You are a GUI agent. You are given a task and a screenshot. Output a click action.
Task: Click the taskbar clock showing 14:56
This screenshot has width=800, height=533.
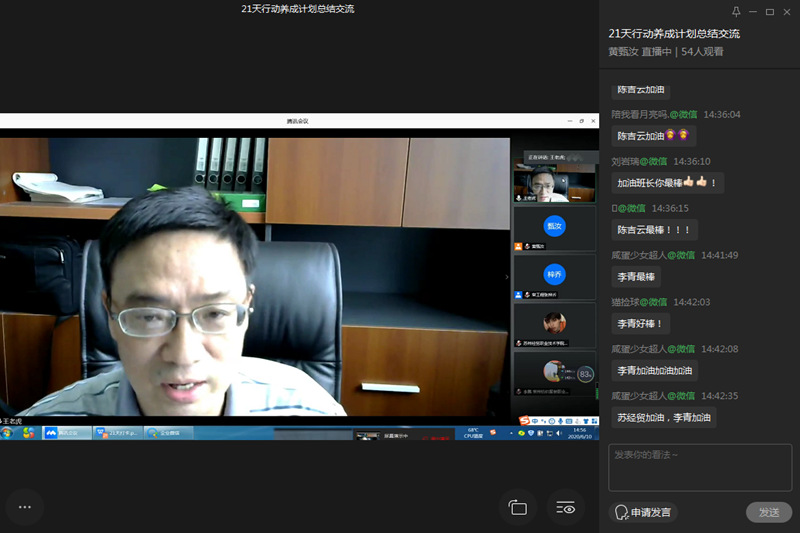[580, 433]
